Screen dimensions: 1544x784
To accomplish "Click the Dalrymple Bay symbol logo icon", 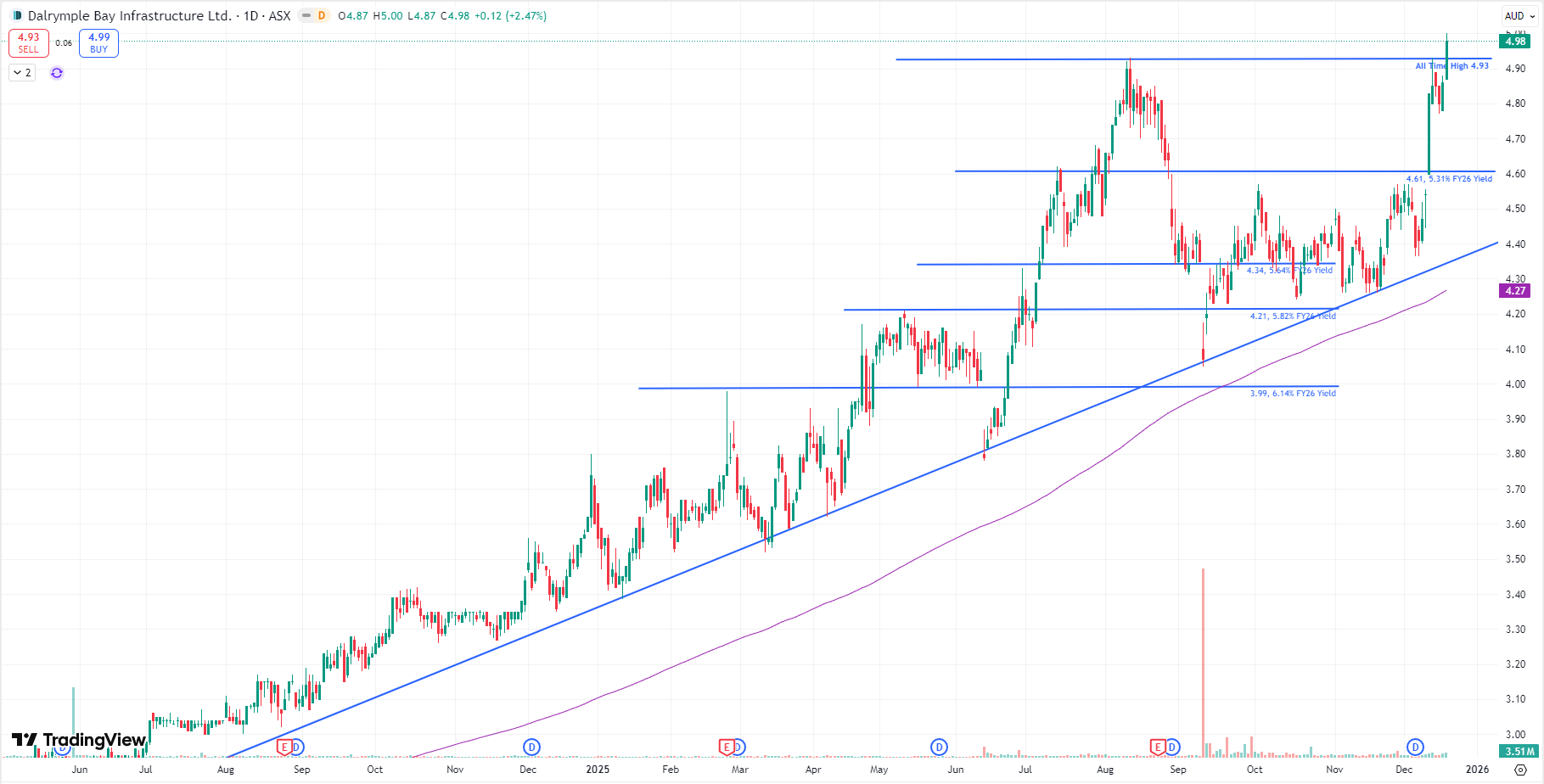I will click(17, 15).
